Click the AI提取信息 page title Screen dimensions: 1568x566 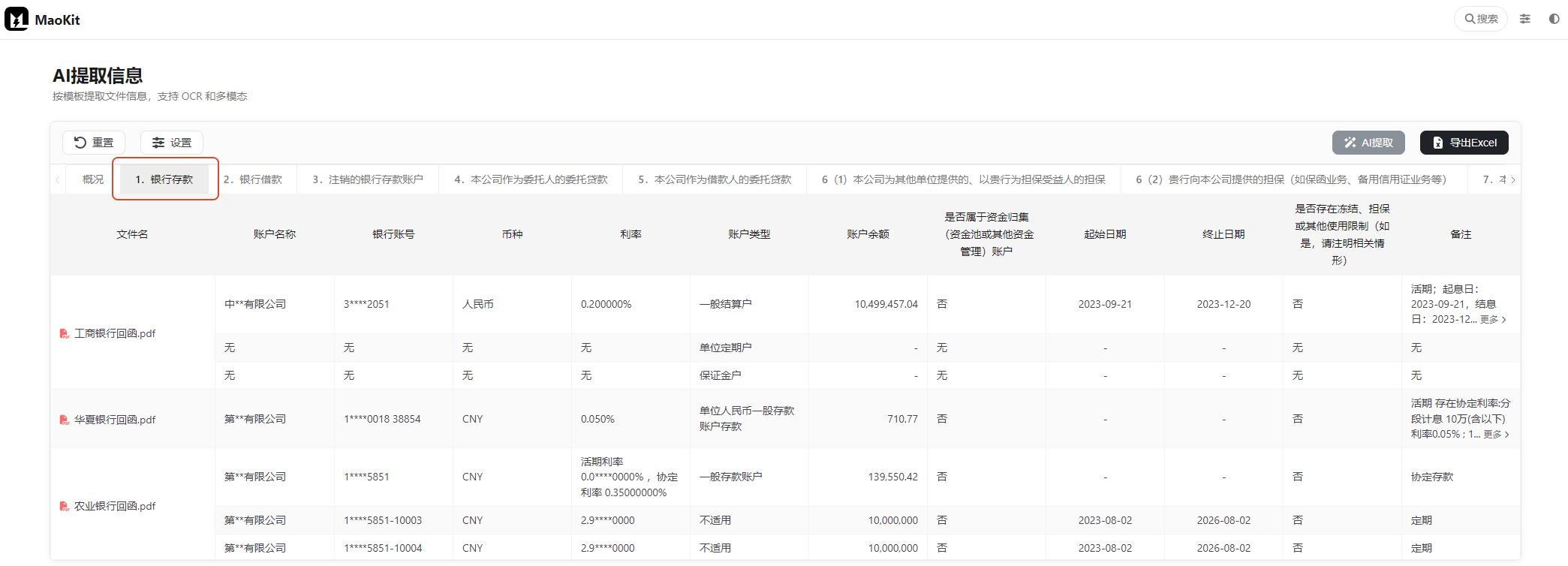click(98, 76)
